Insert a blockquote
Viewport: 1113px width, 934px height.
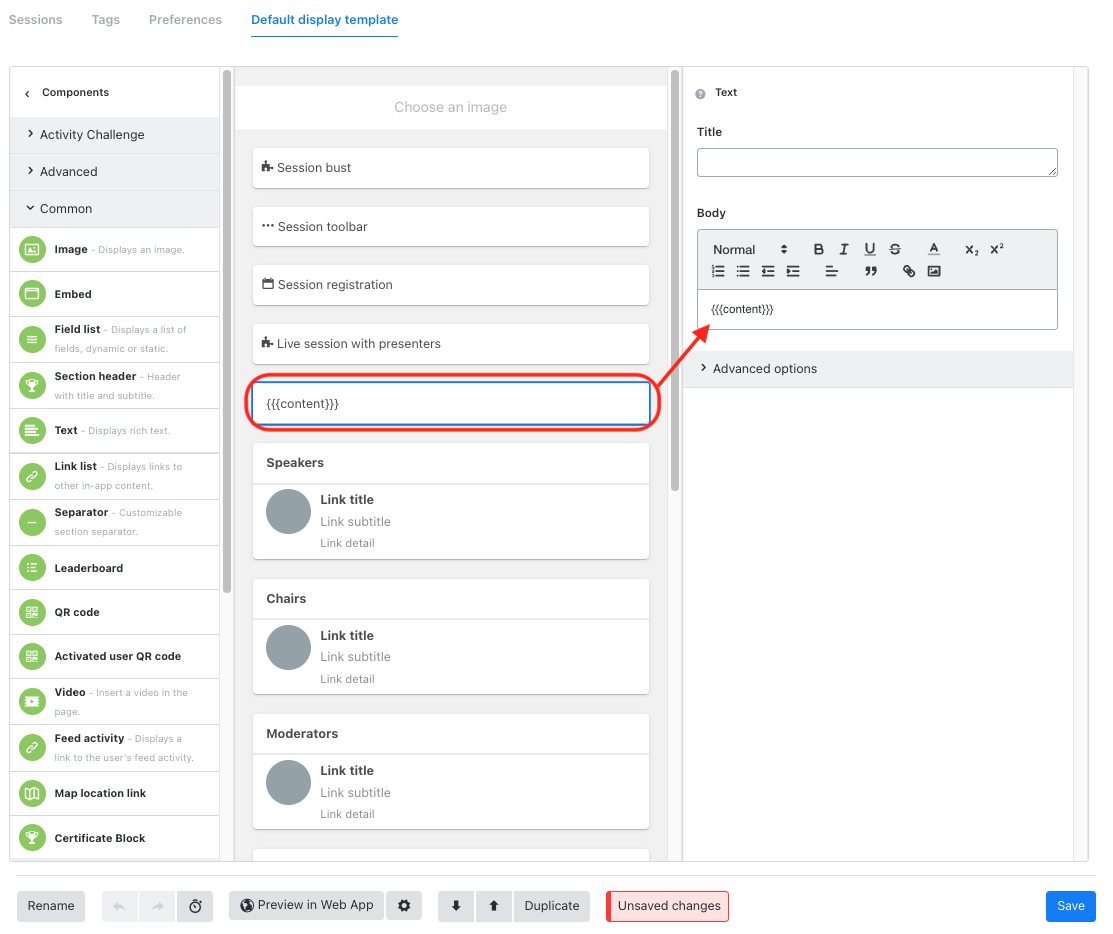point(871,271)
